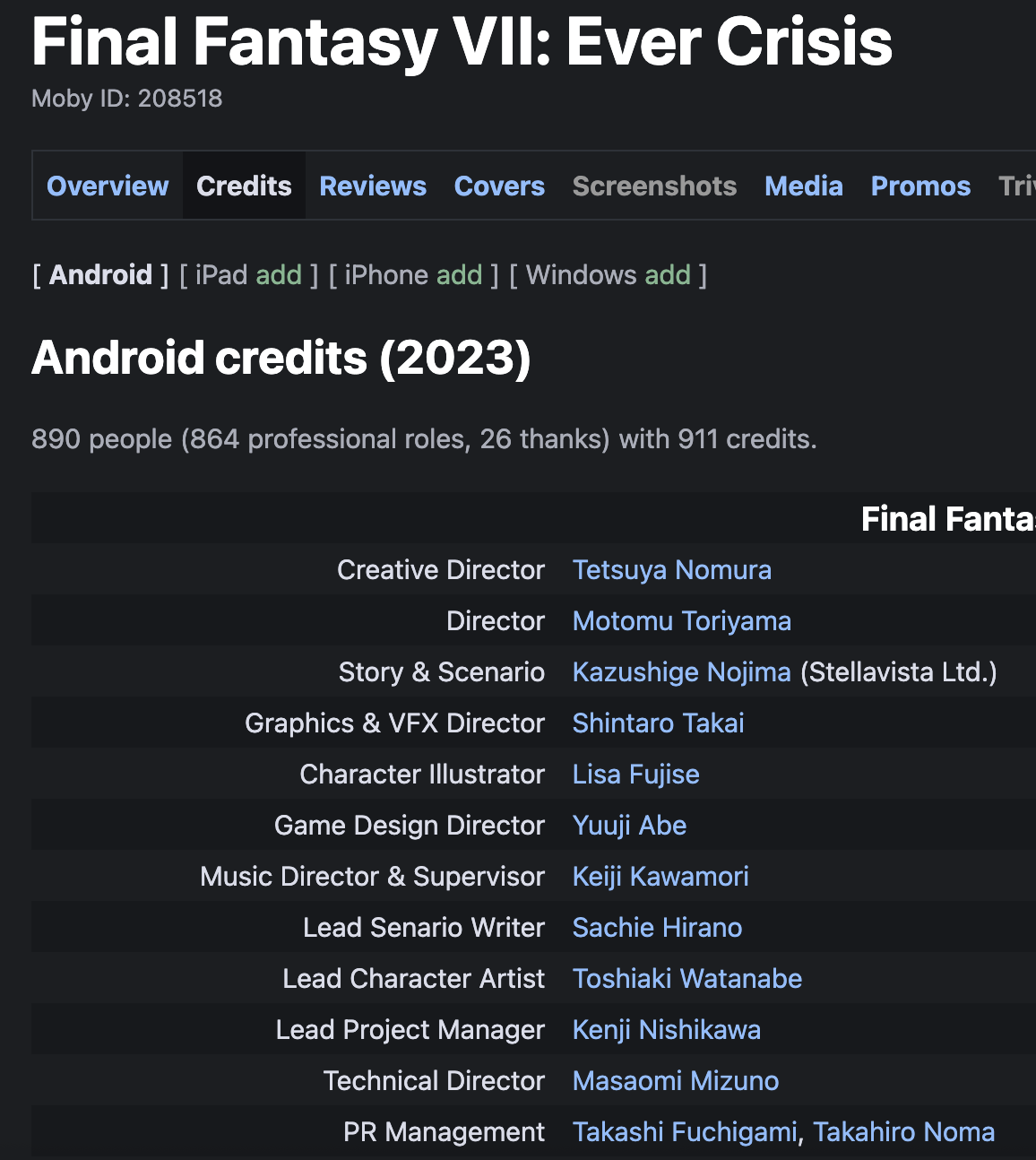Open Shintaro Takai's credits page
1036x1160 pixels.
pyautogui.click(x=659, y=723)
